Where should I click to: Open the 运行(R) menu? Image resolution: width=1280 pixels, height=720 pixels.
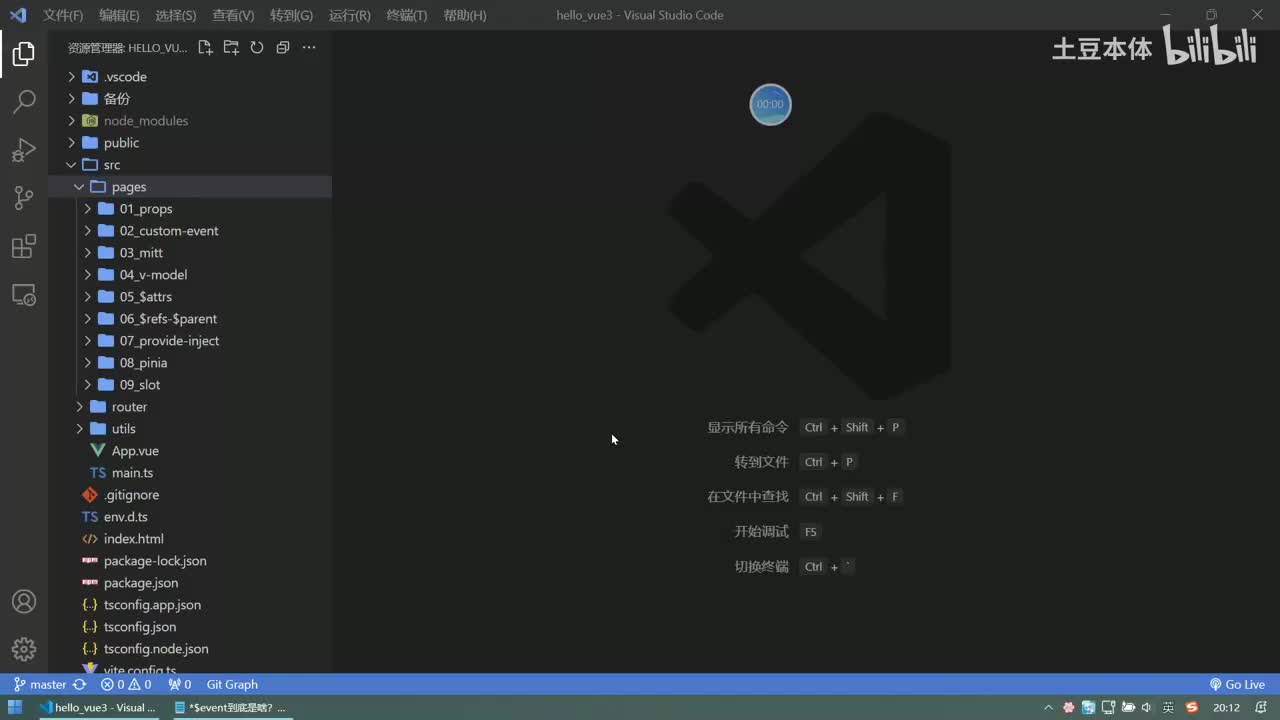pos(349,15)
